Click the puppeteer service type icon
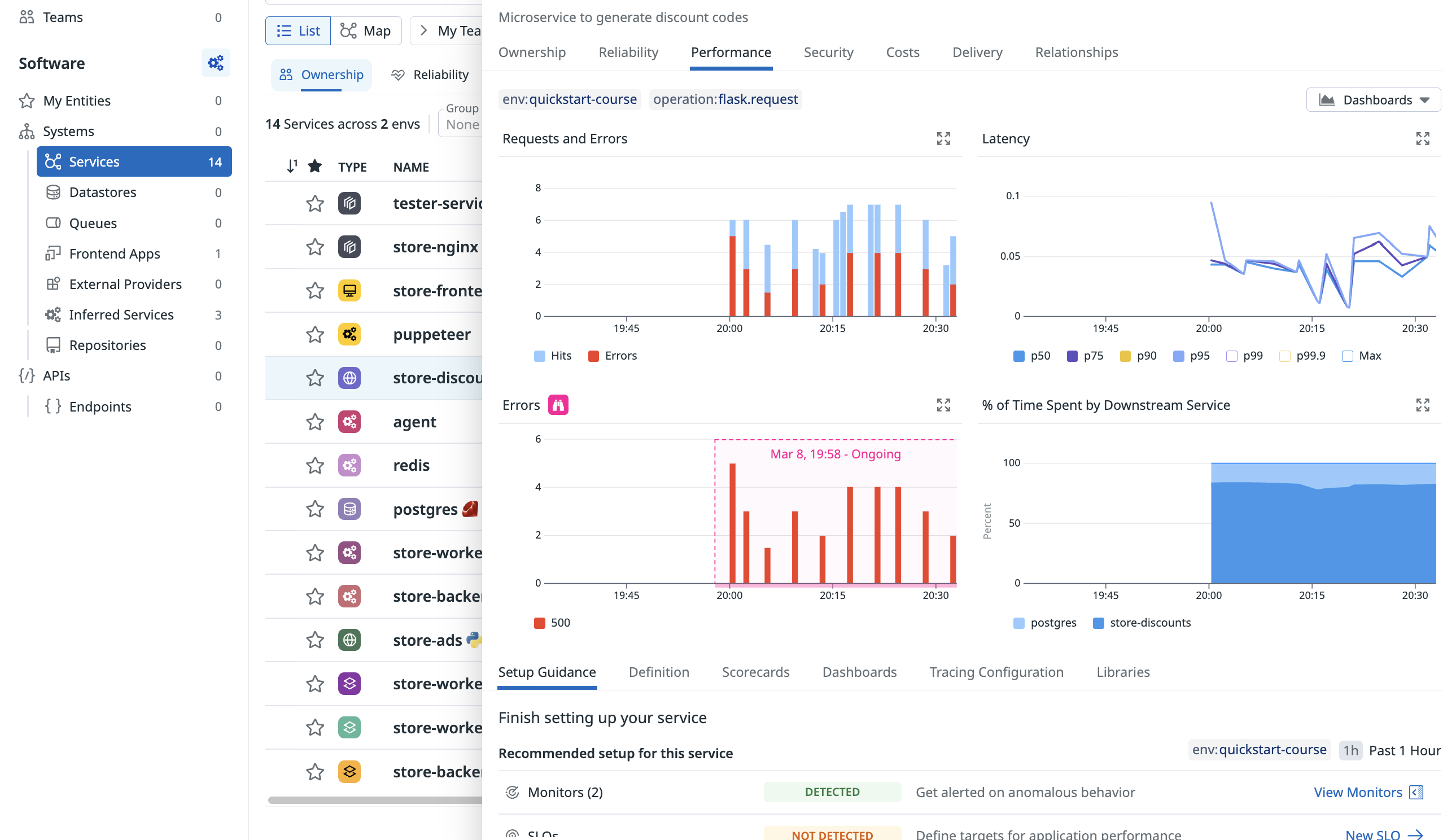Viewport: 1443px width, 840px height. coord(349,334)
